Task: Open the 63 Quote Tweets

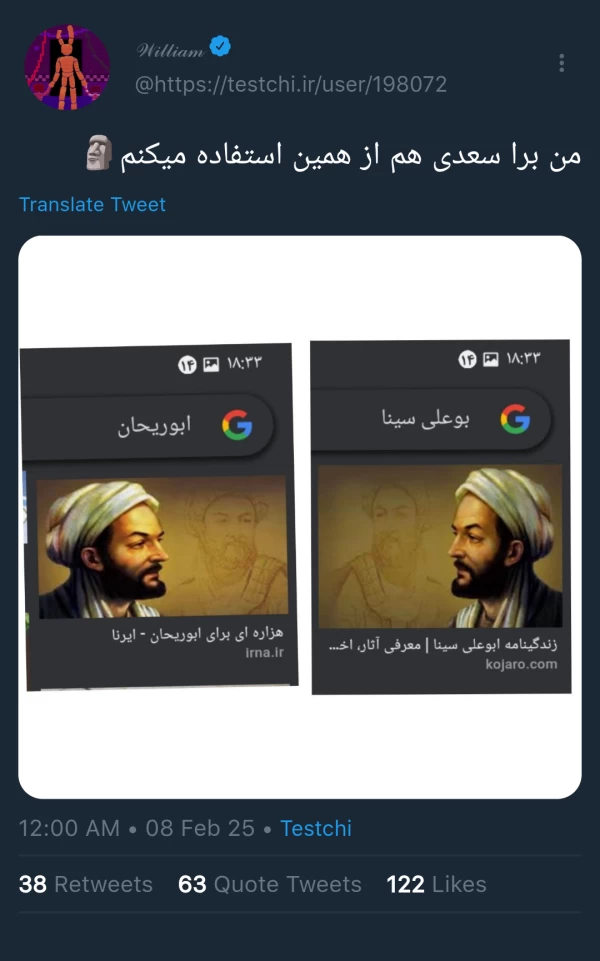Action: (x=270, y=884)
